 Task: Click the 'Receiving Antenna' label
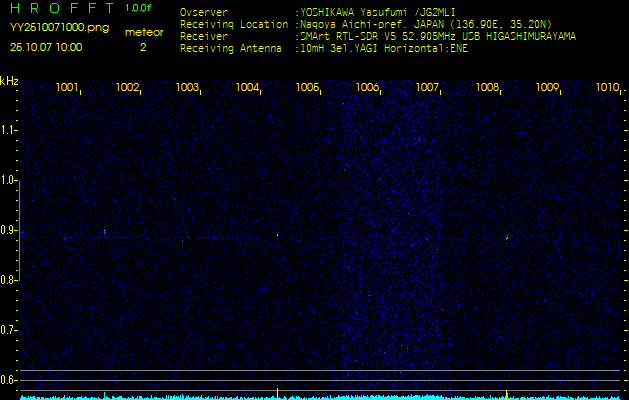point(231,49)
